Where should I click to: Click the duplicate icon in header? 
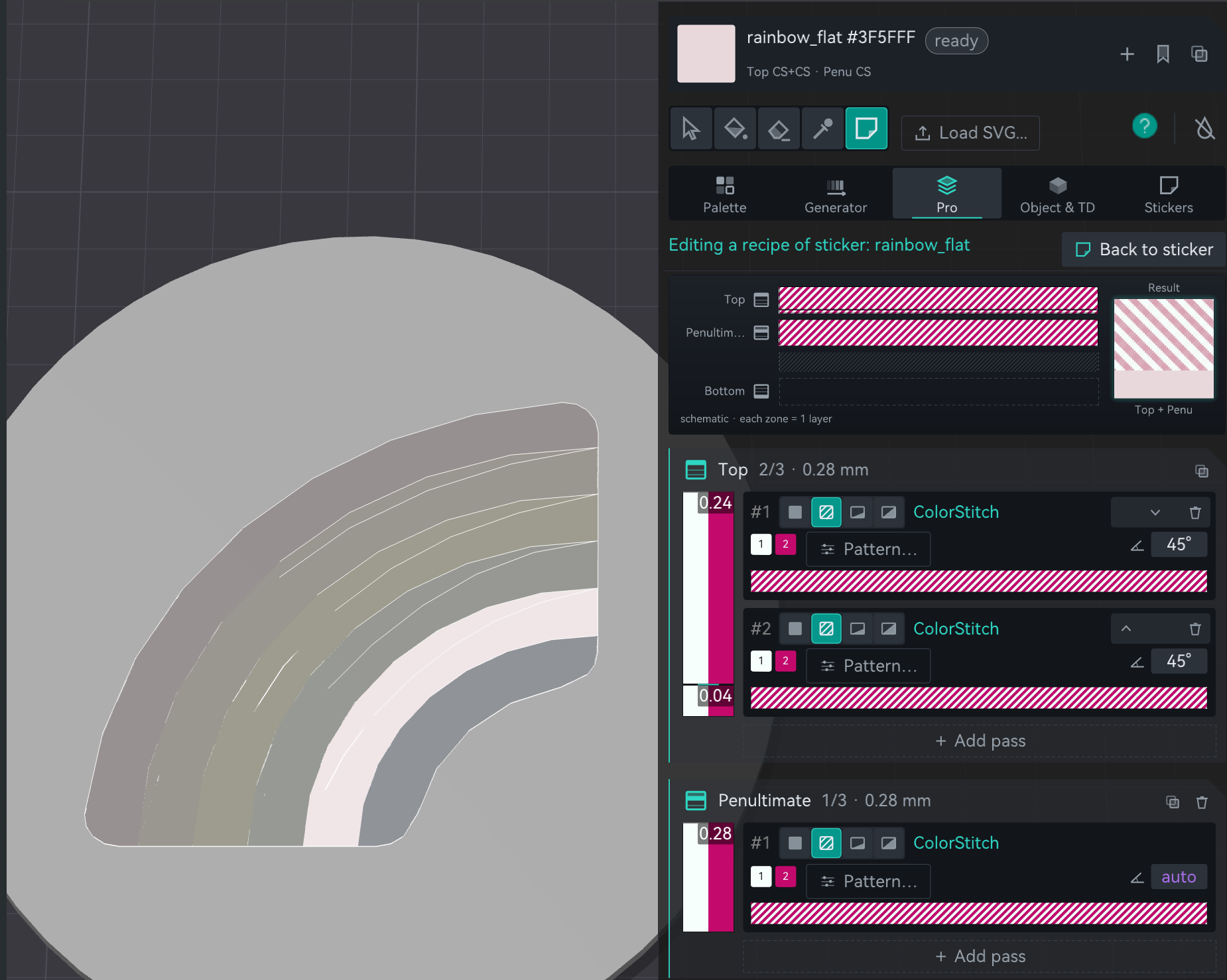point(1199,54)
